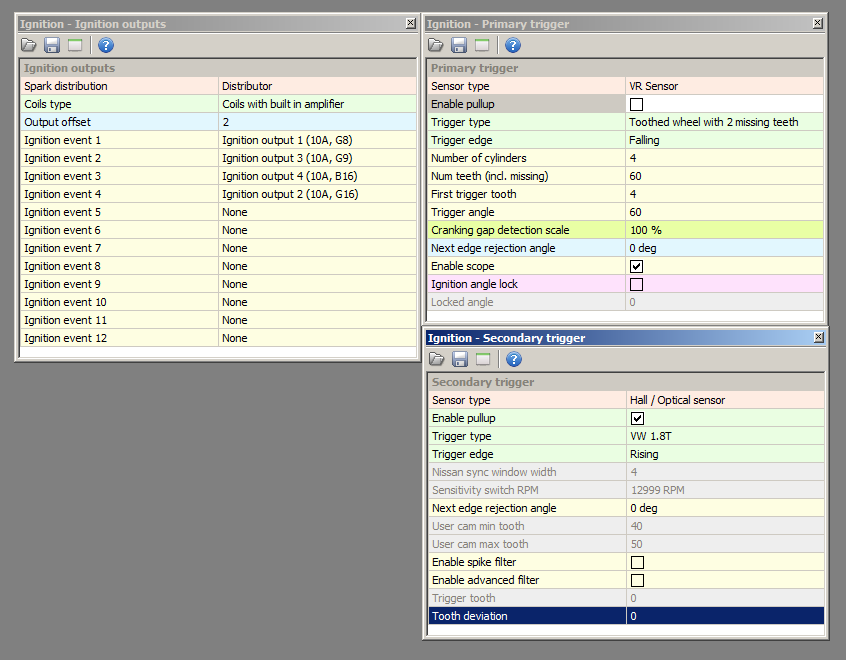Enable spike filter checkbox

point(636,562)
